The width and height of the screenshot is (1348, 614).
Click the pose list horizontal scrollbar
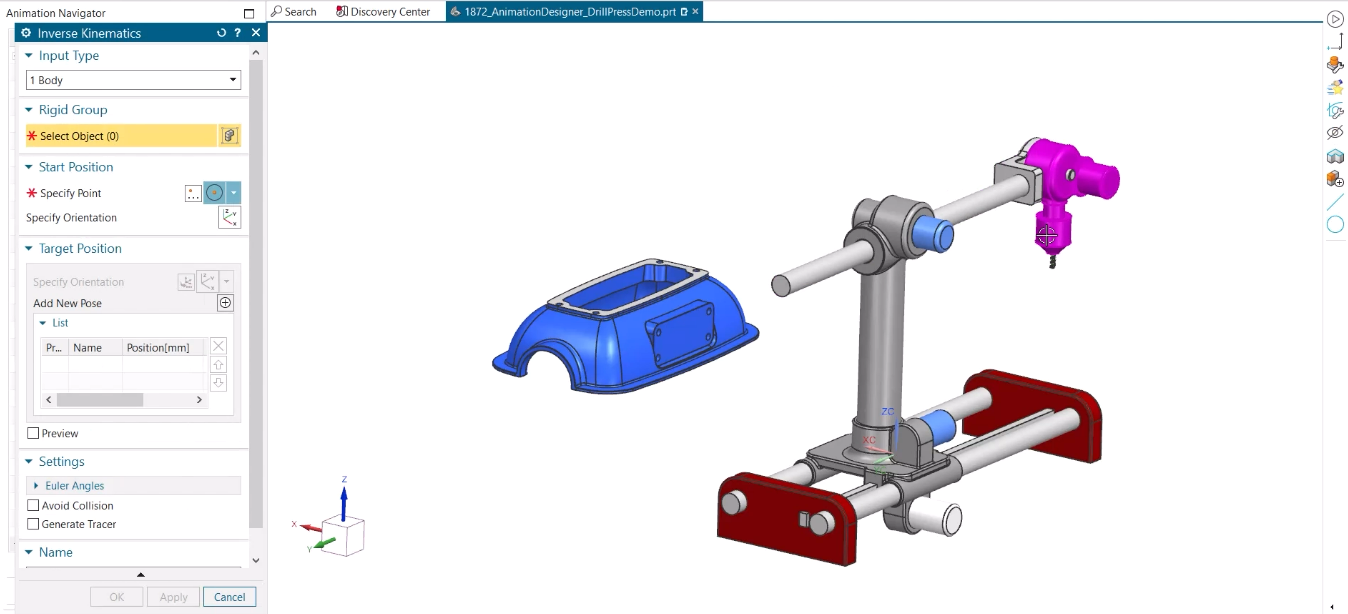tap(100, 400)
